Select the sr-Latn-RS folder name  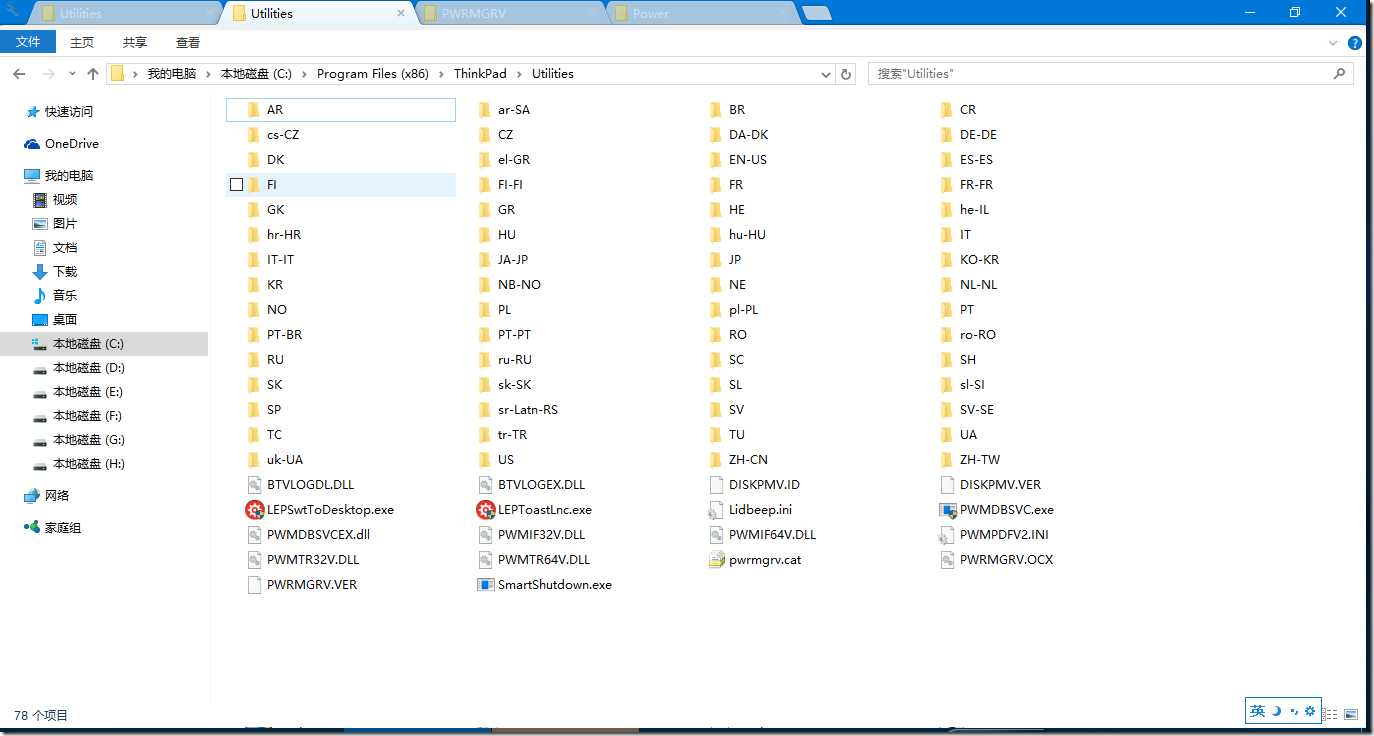528,410
